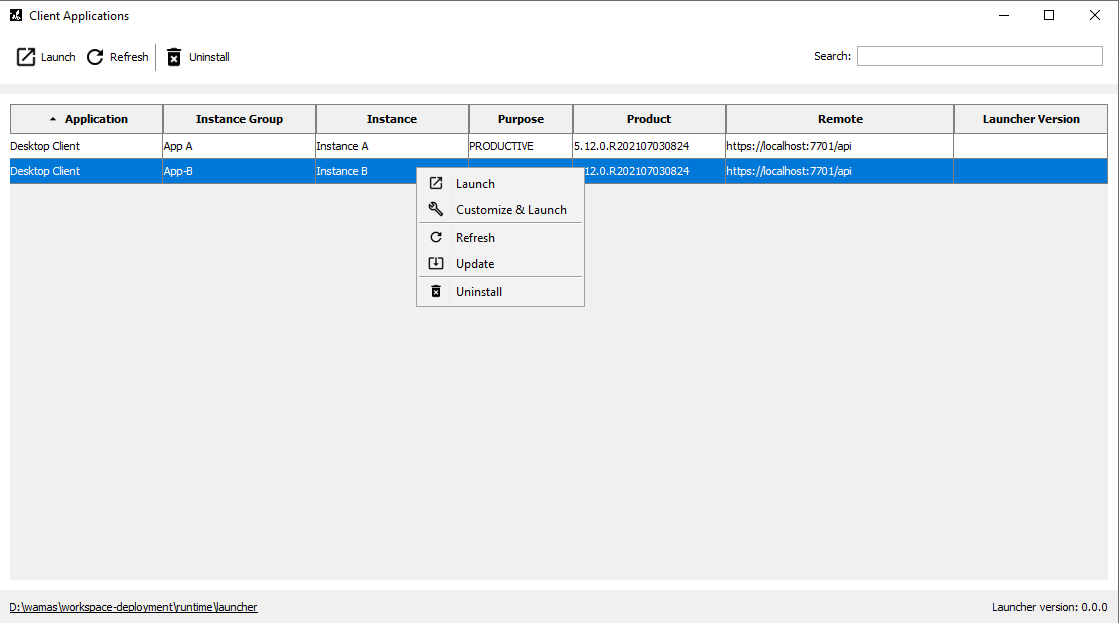The image size is (1119, 623).
Task: Click the Launcher Version column header
Action: click(x=1030, y=118)
